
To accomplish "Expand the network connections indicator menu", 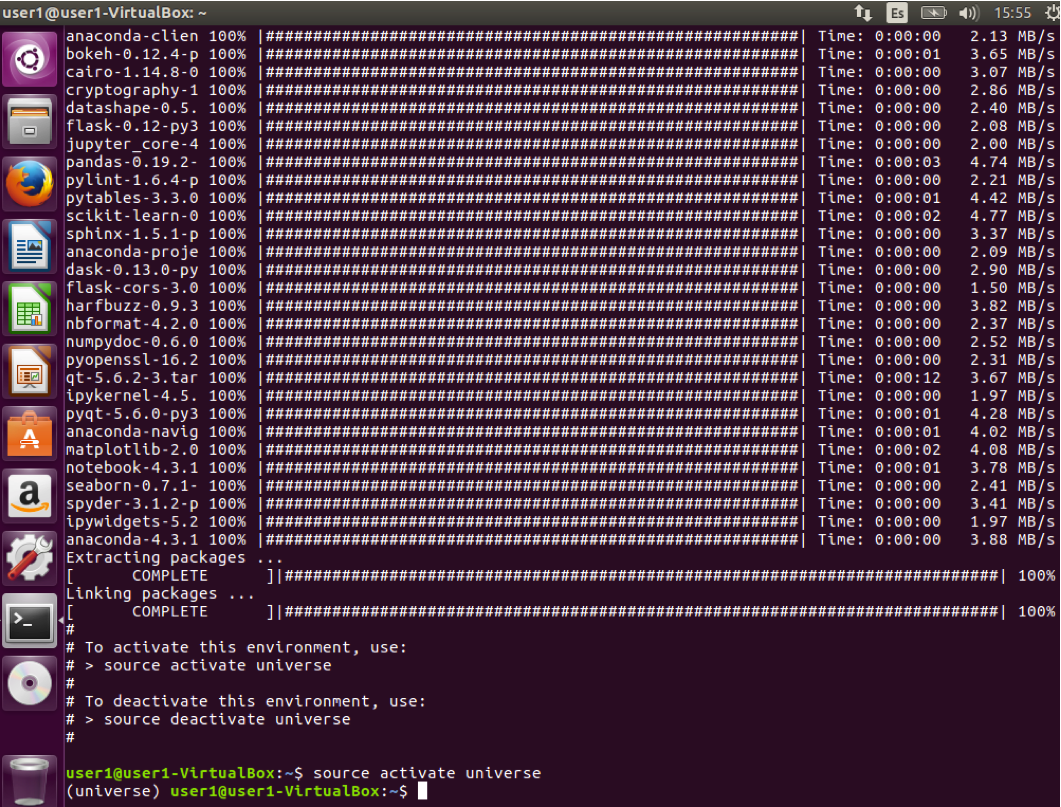I will [x=863, y=13].
